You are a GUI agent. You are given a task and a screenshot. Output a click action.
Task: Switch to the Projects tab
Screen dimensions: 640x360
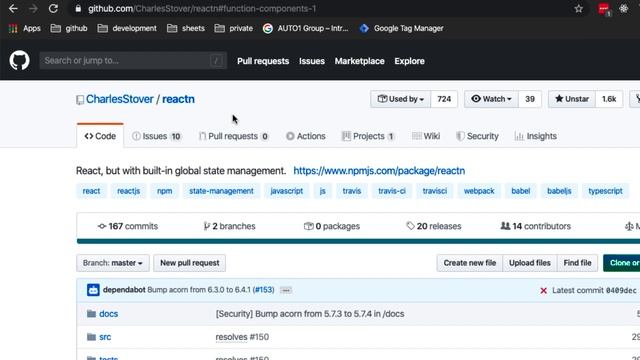(368, 136)
